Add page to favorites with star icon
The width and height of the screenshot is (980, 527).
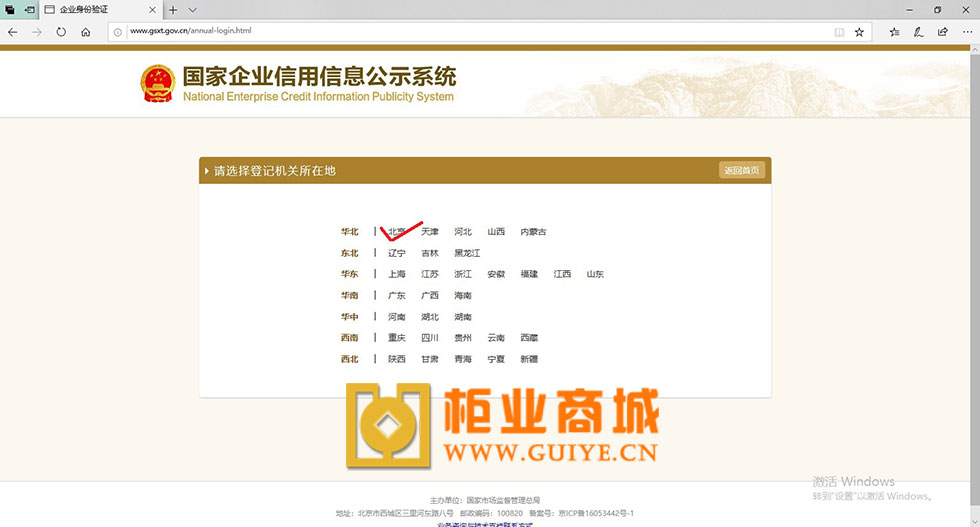859,32
